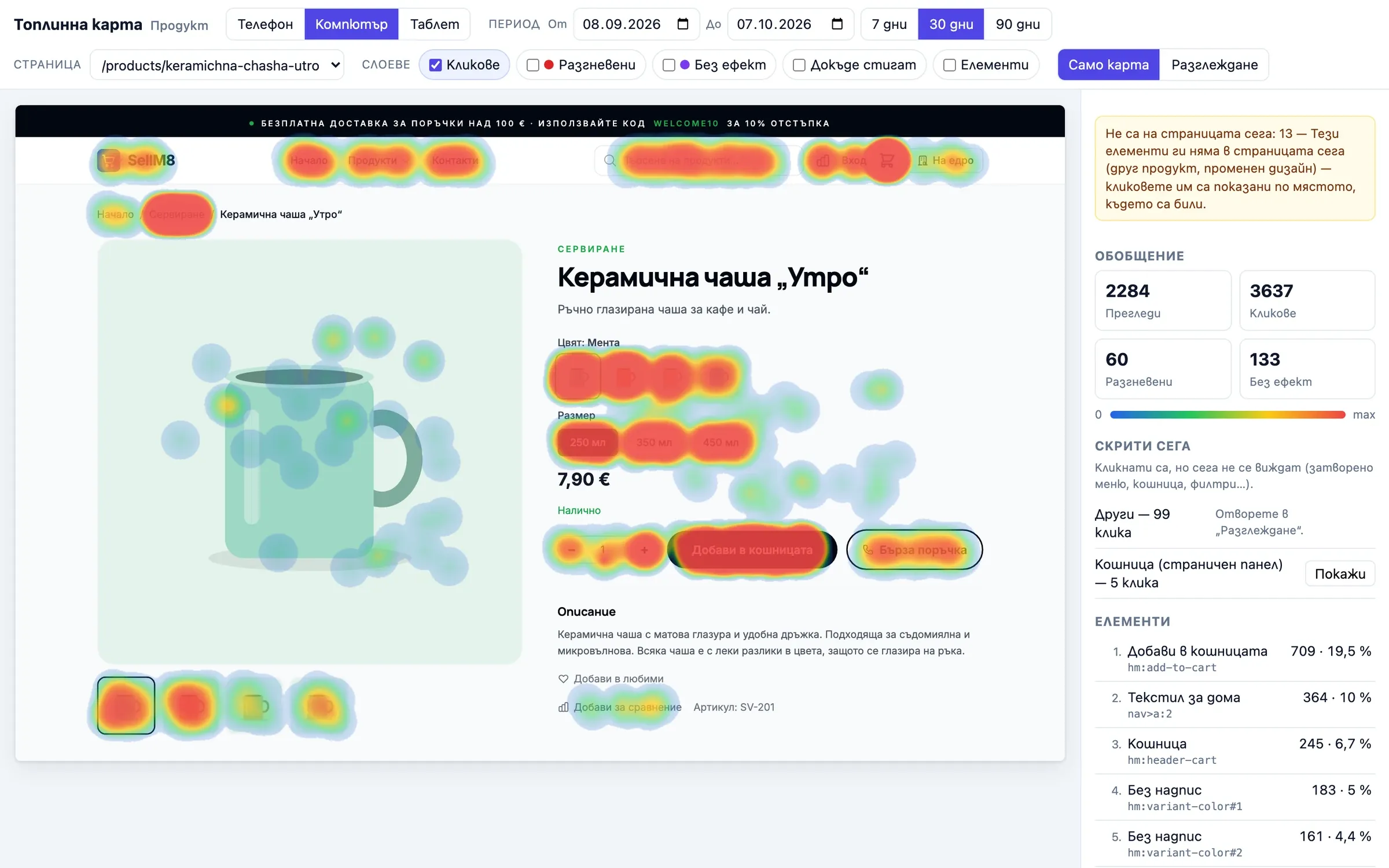Enable the Докъде стигат layer checkbox
Screen dimensions: 1389x868
(x=799, y=65)
